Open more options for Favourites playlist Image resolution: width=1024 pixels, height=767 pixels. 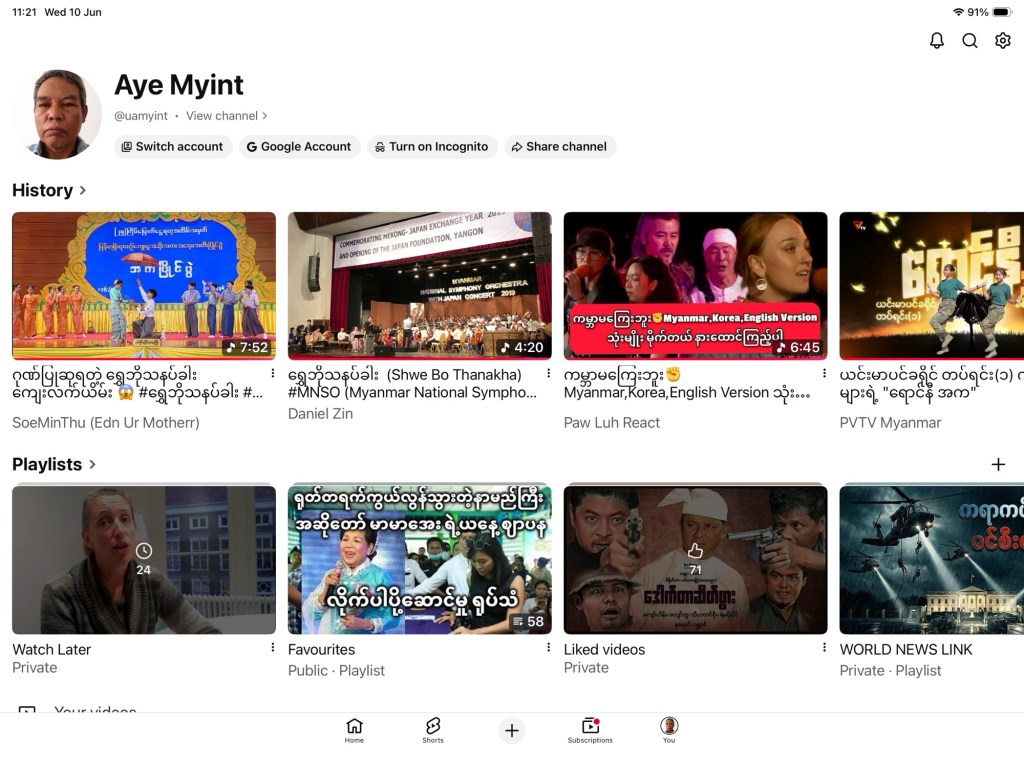coord(548,647)
